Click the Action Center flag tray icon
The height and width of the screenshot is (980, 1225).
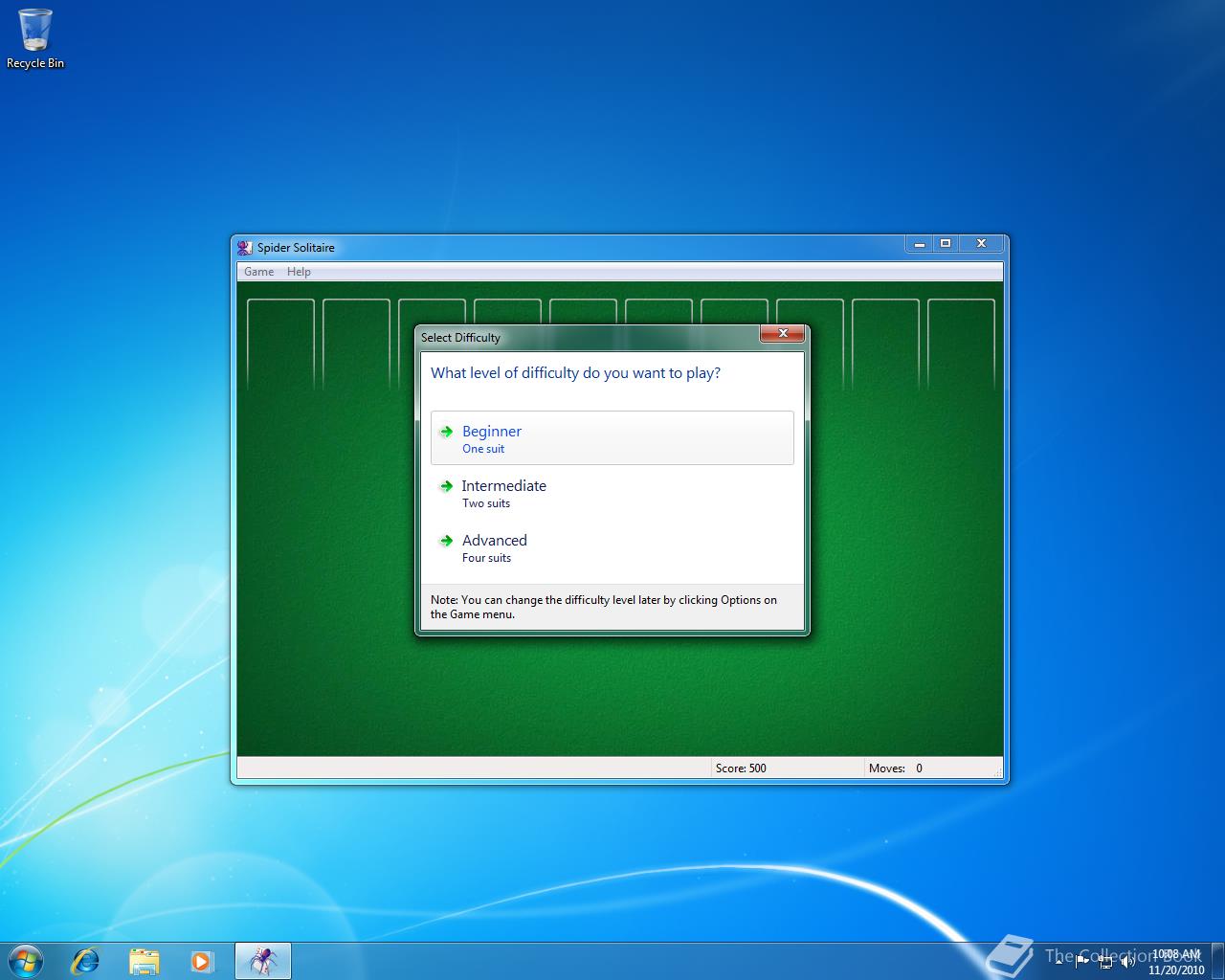coord(1082,961)
